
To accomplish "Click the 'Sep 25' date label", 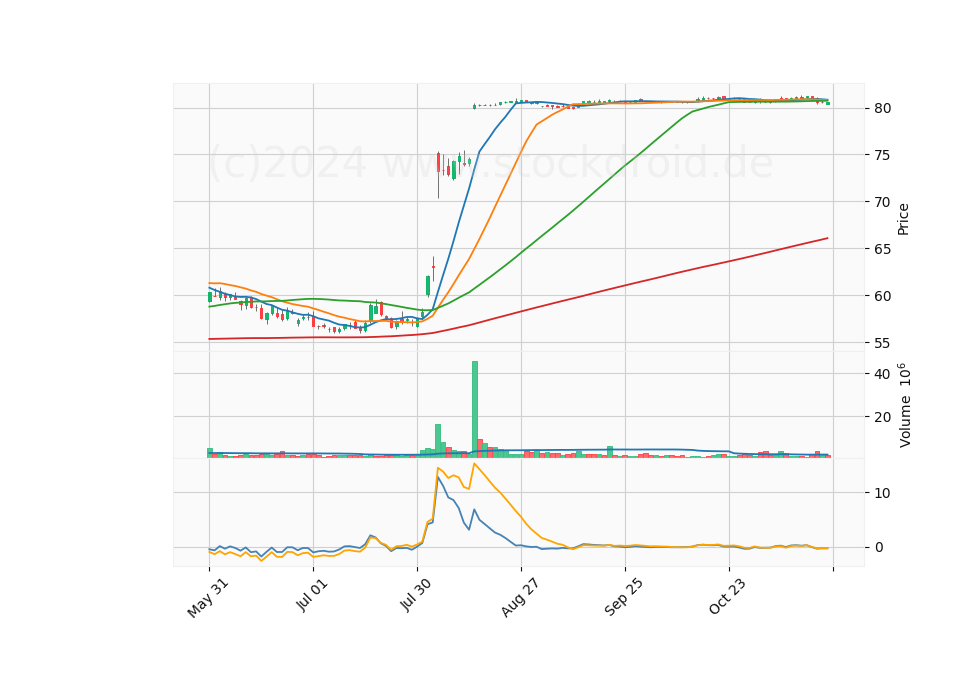I will (x=623, y=597).
